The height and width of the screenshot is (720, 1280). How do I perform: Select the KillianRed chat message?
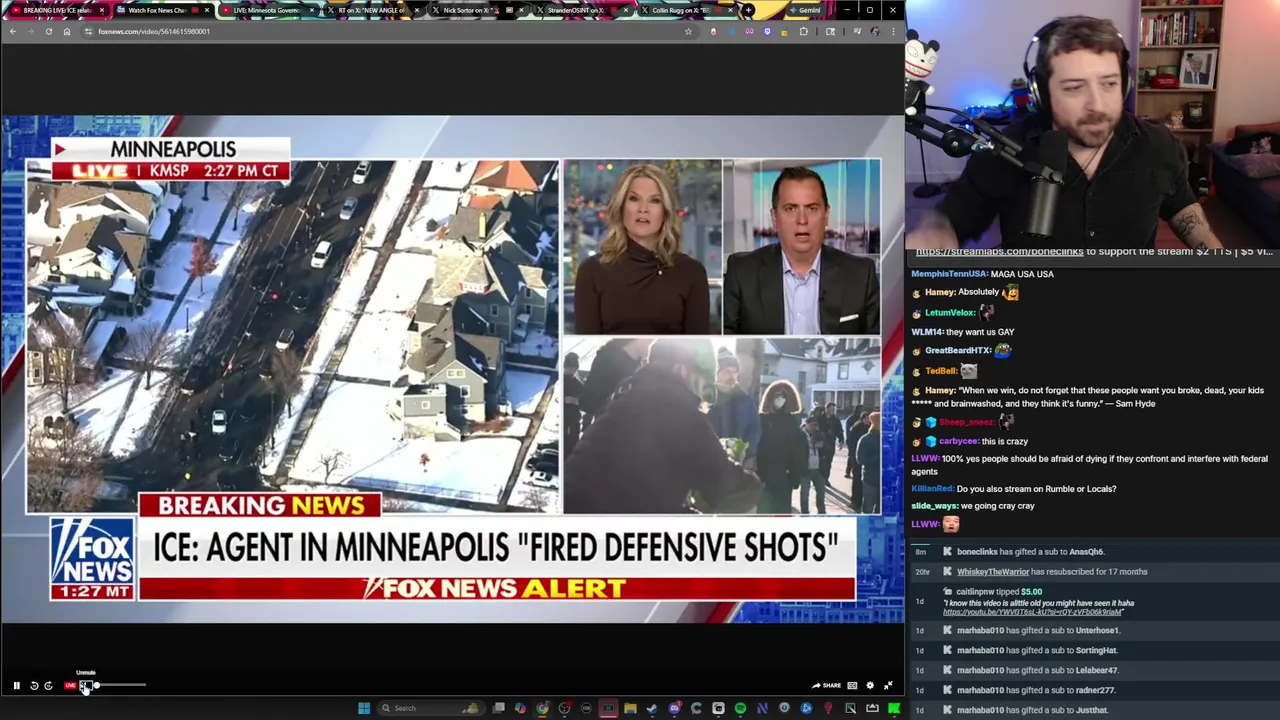1013,489
